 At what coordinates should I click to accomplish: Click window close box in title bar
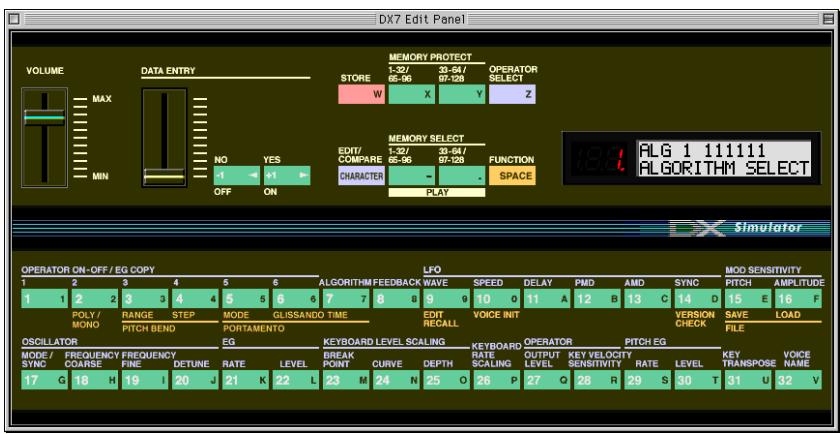(x=14, y=19)
